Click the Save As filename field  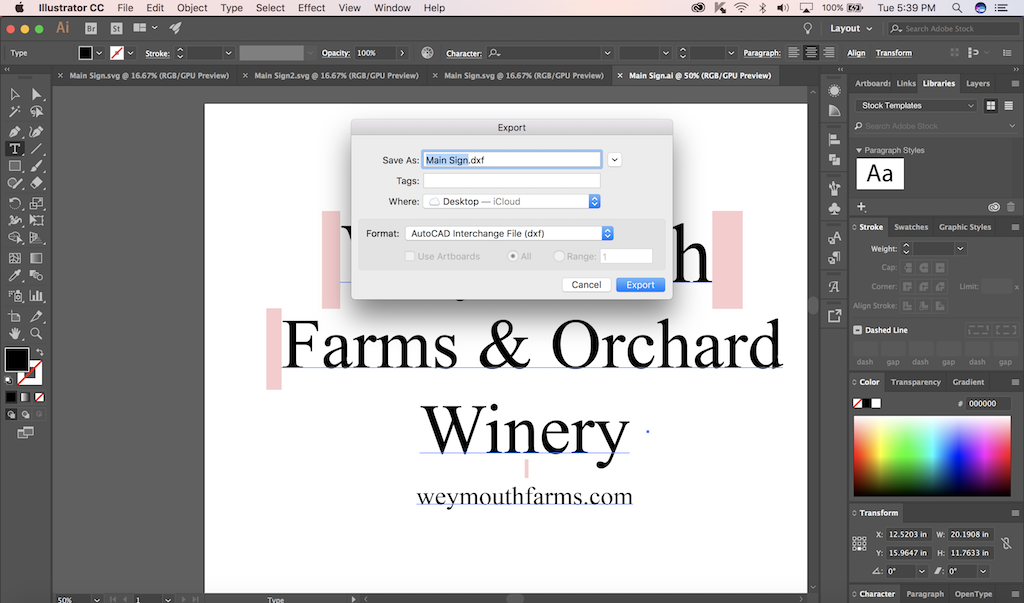point(511,159)
